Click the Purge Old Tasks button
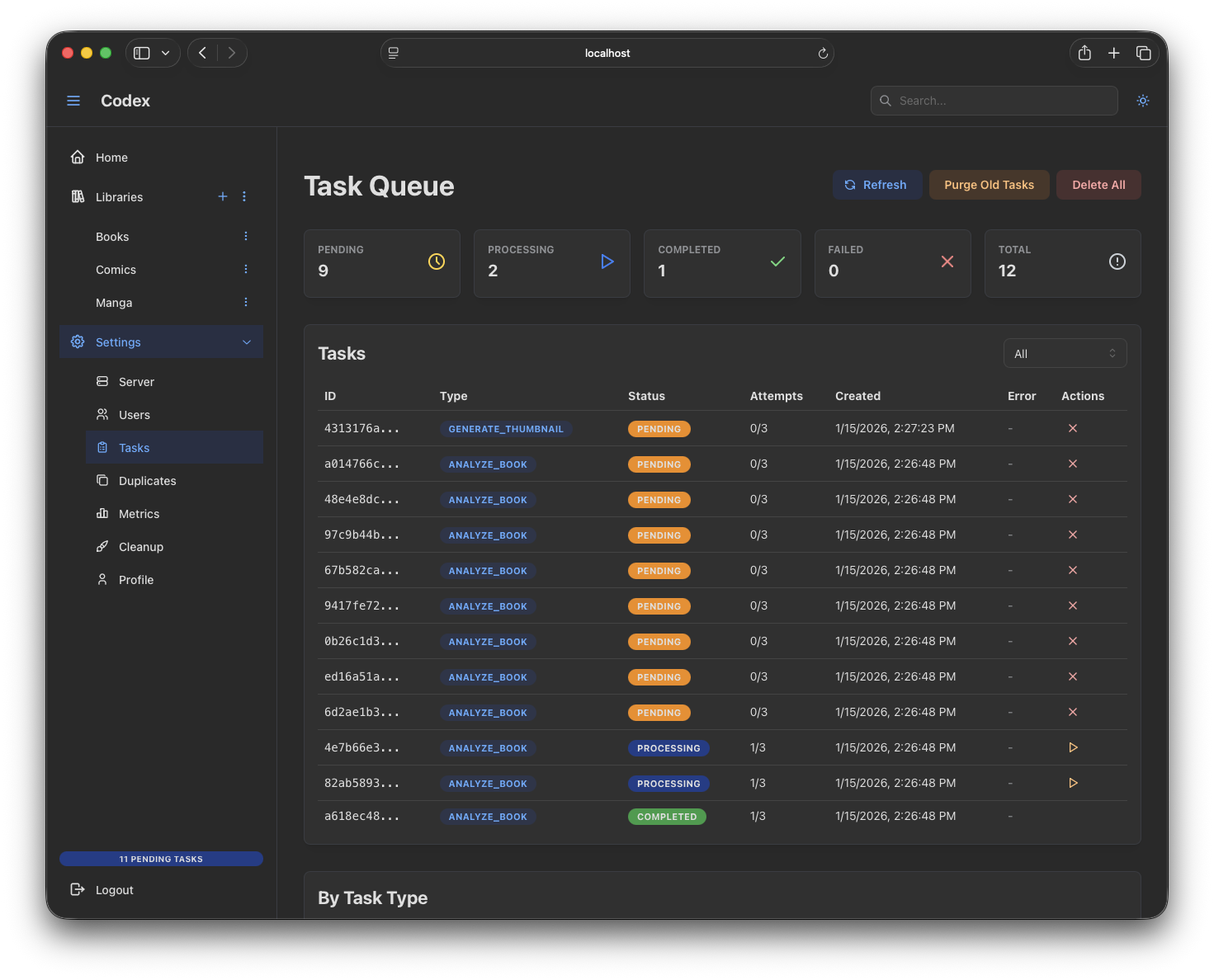This screenshot has width=1214, height=980. tap(988, 185)
